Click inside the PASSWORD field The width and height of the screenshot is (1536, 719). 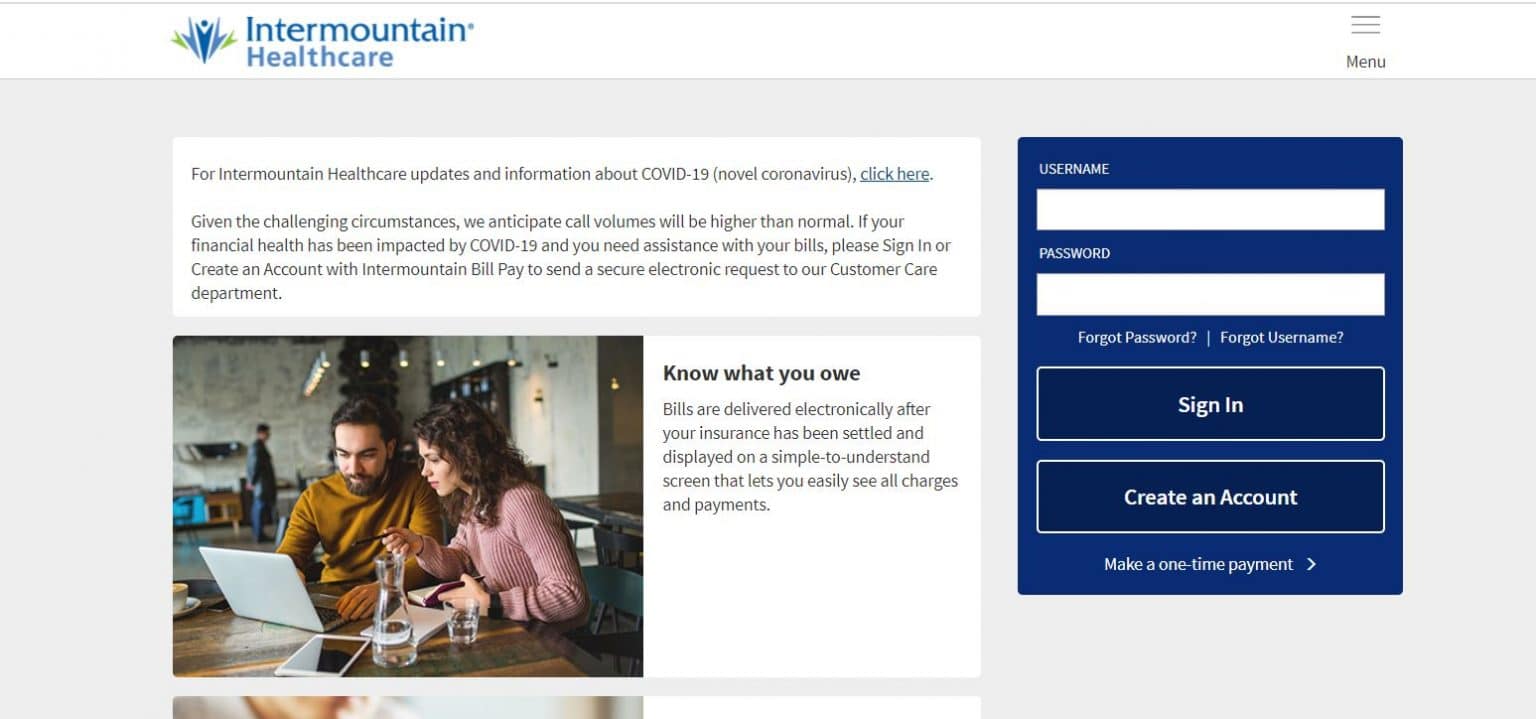(x=1210, y=293)
